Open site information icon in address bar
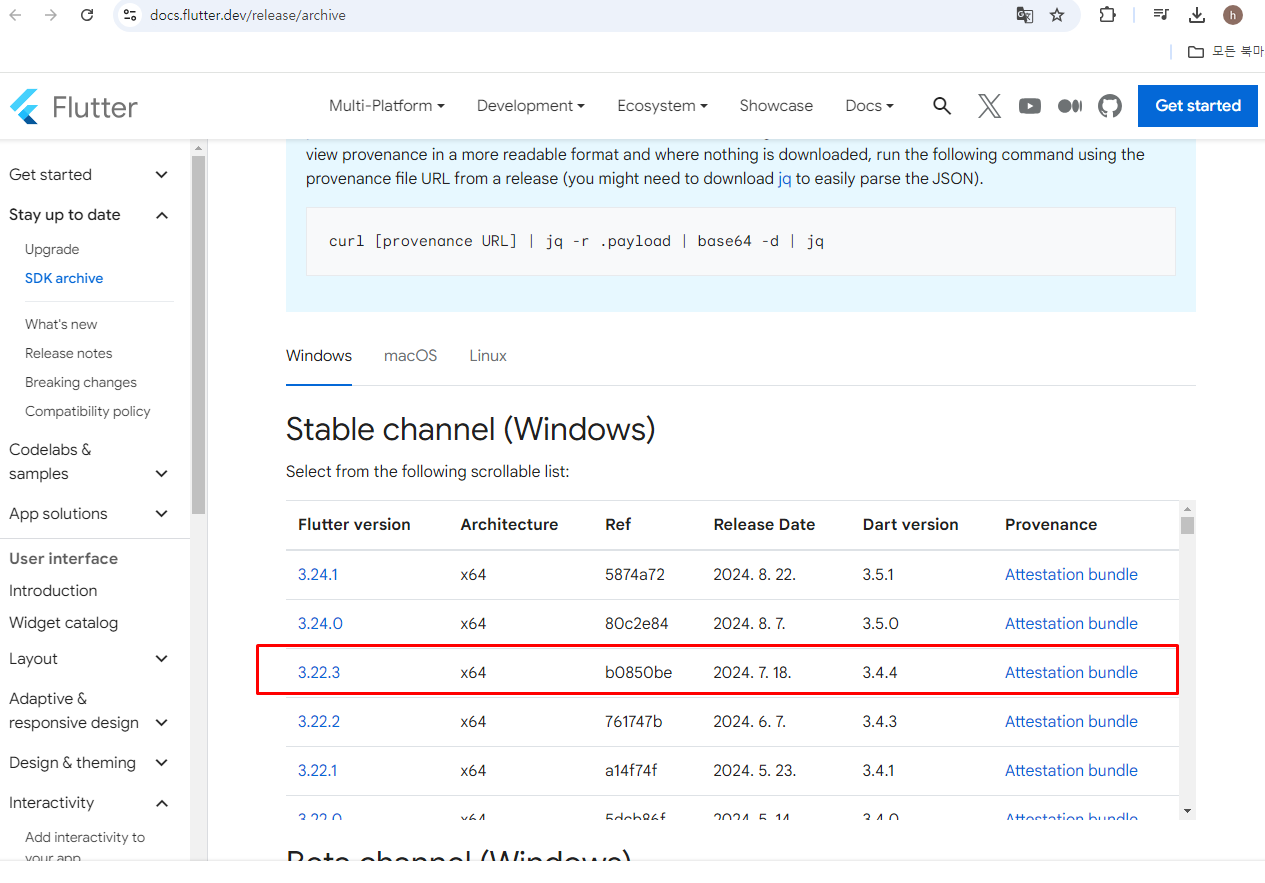 129,15
